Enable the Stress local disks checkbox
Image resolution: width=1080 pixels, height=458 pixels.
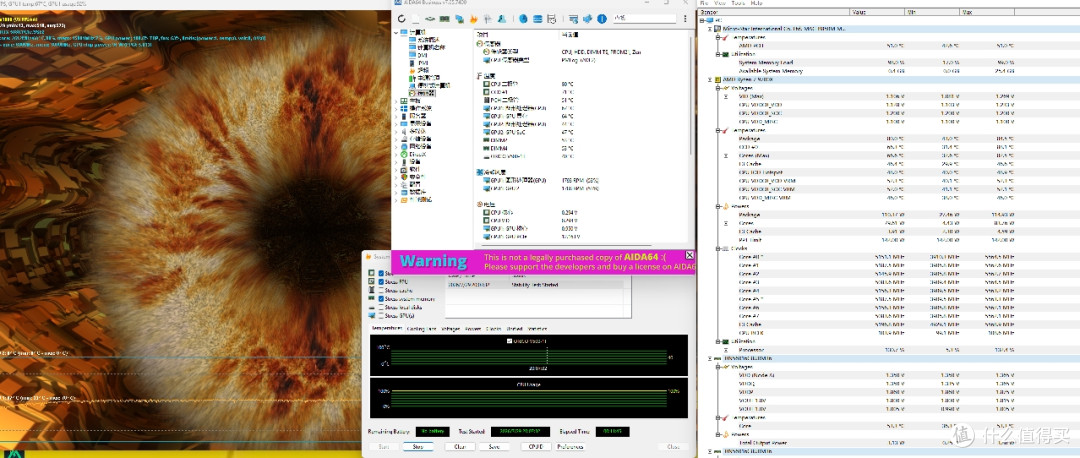[x=381, y=307]
